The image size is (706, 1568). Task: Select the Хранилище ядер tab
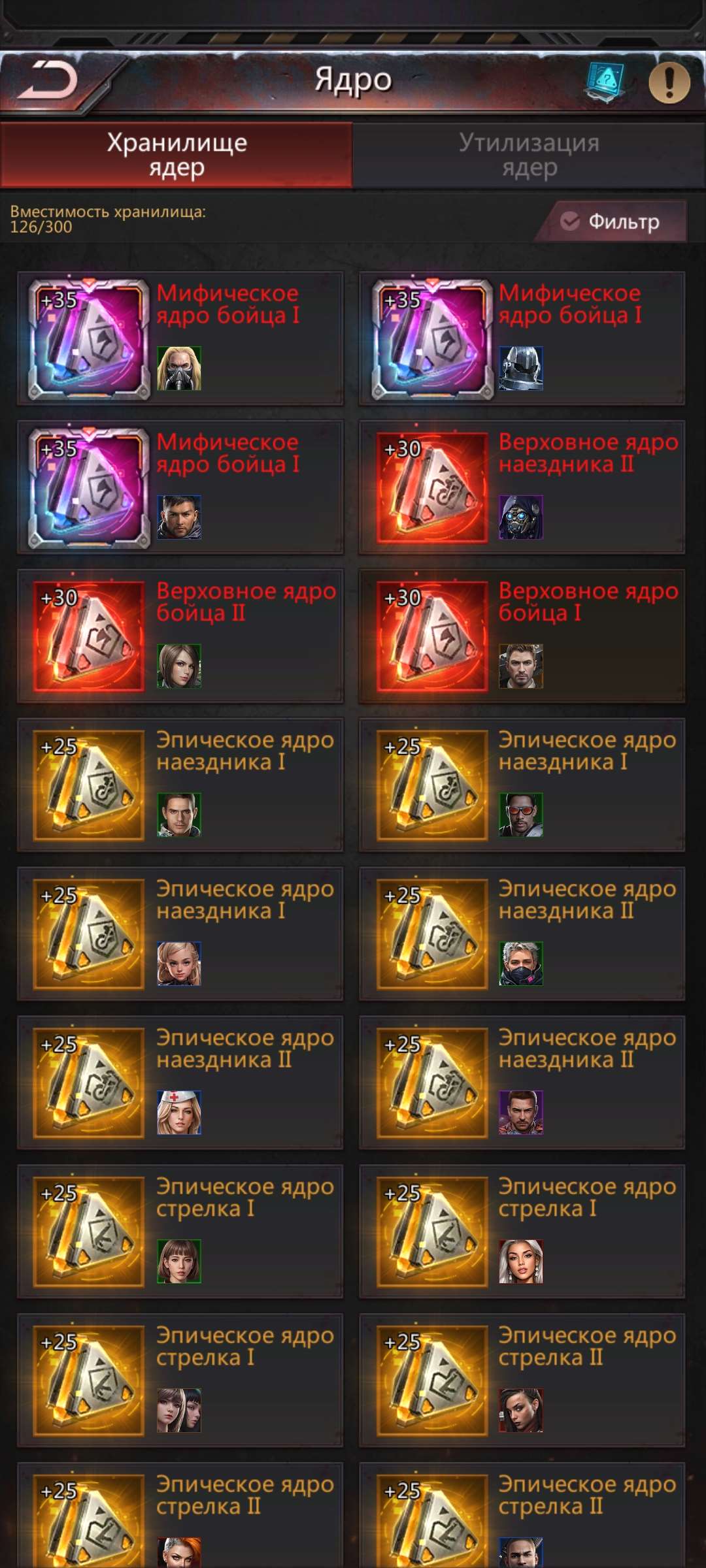coord(176,155)
